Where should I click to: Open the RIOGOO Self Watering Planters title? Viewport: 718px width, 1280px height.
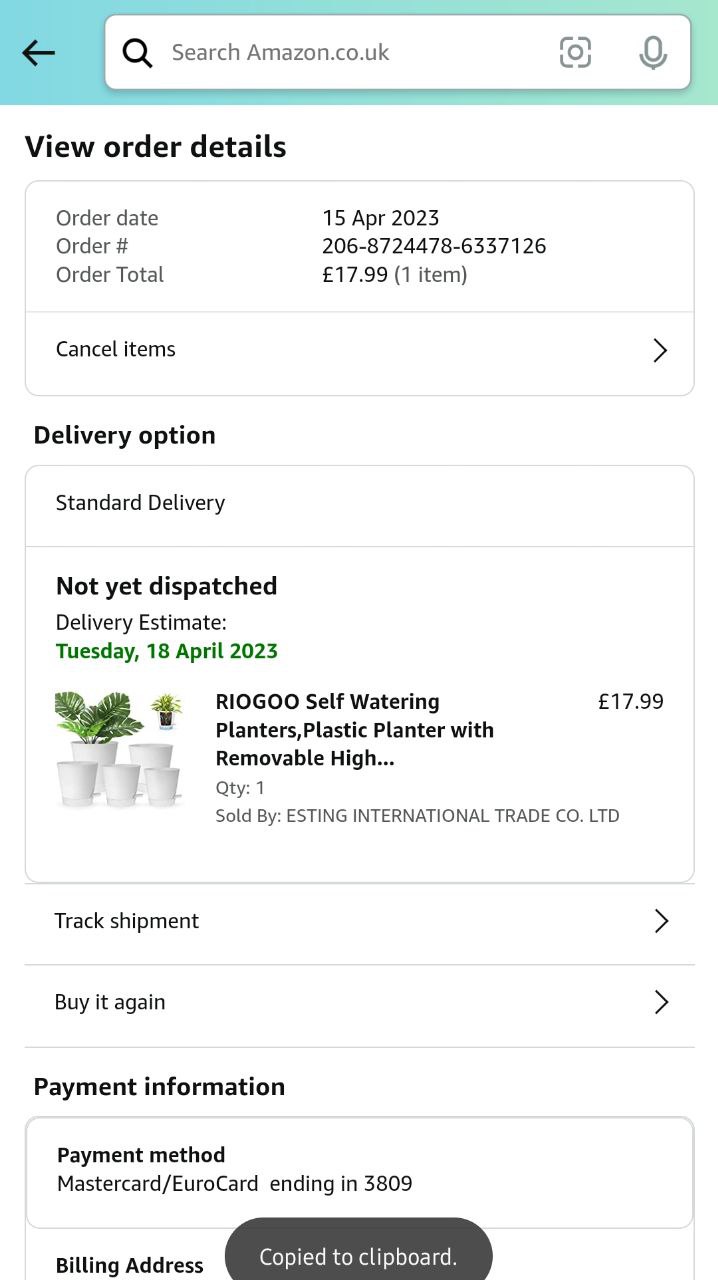[355, 730]
